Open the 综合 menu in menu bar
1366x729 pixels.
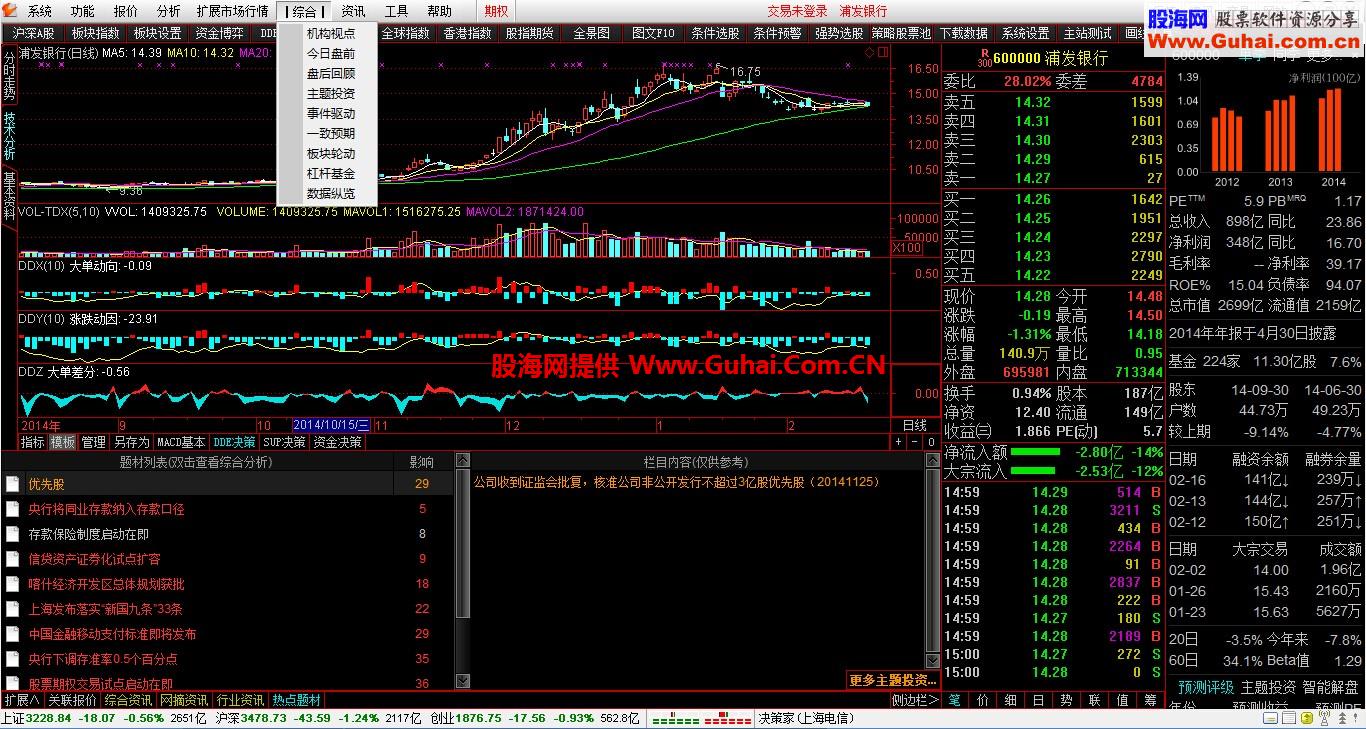pyautogui.click(x=305, y=11)
